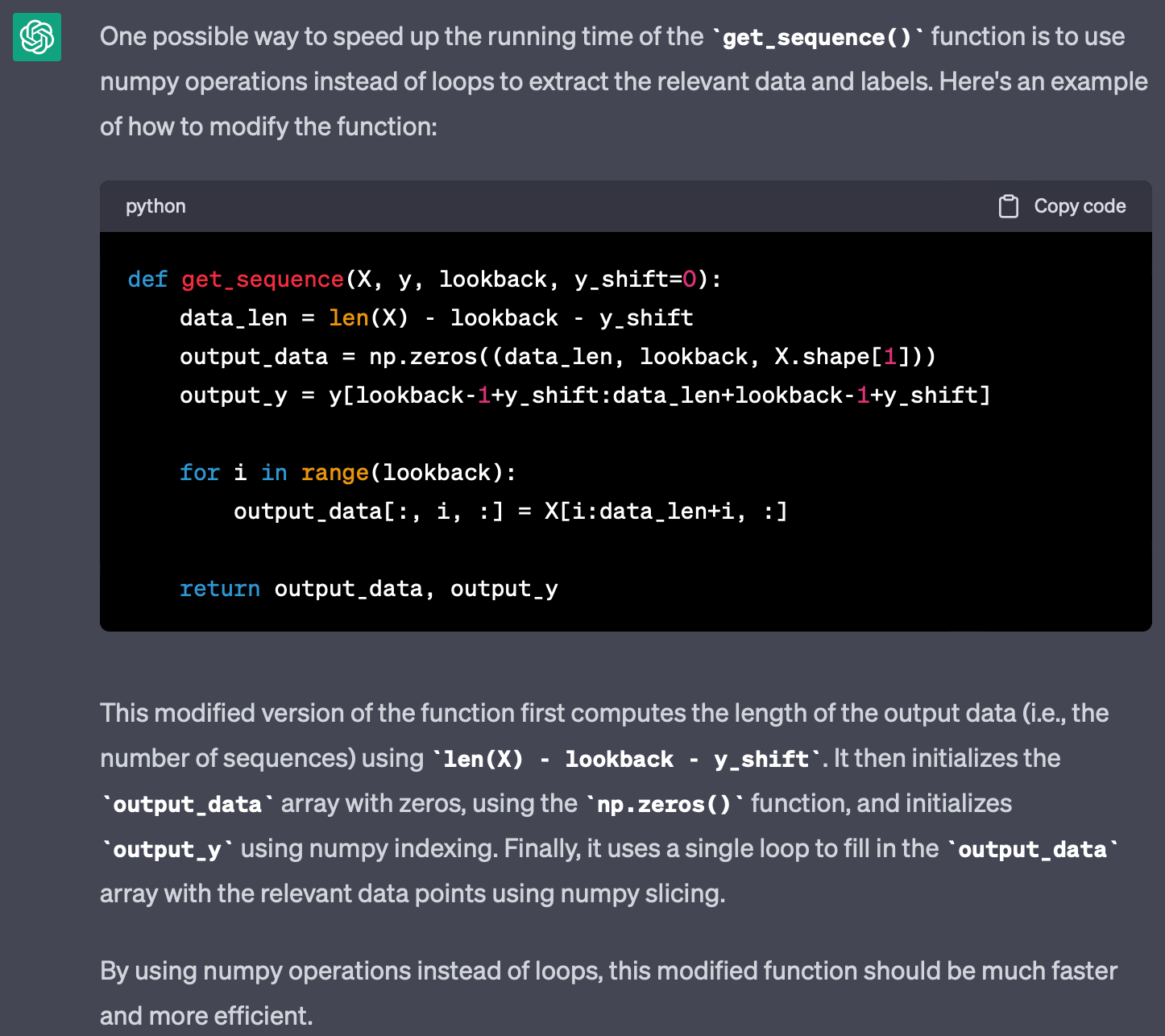Click the data_len = len(X) code line
Image resolution: width=1165 pixels, height=1036 pixels.
tap(436, 318)
